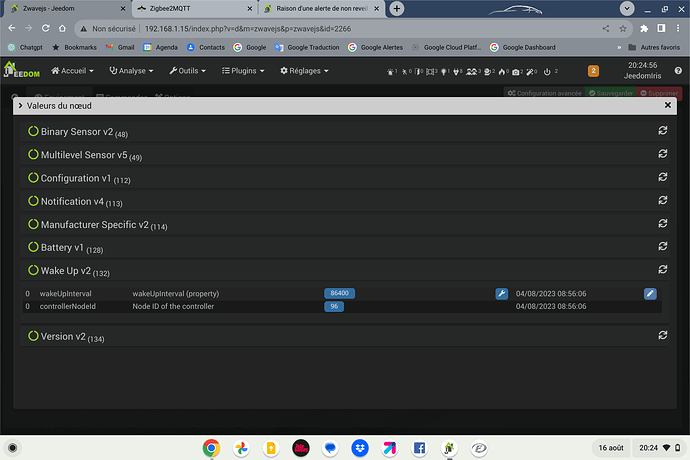
Task: Click the camera summary icon
Action: 516,71
